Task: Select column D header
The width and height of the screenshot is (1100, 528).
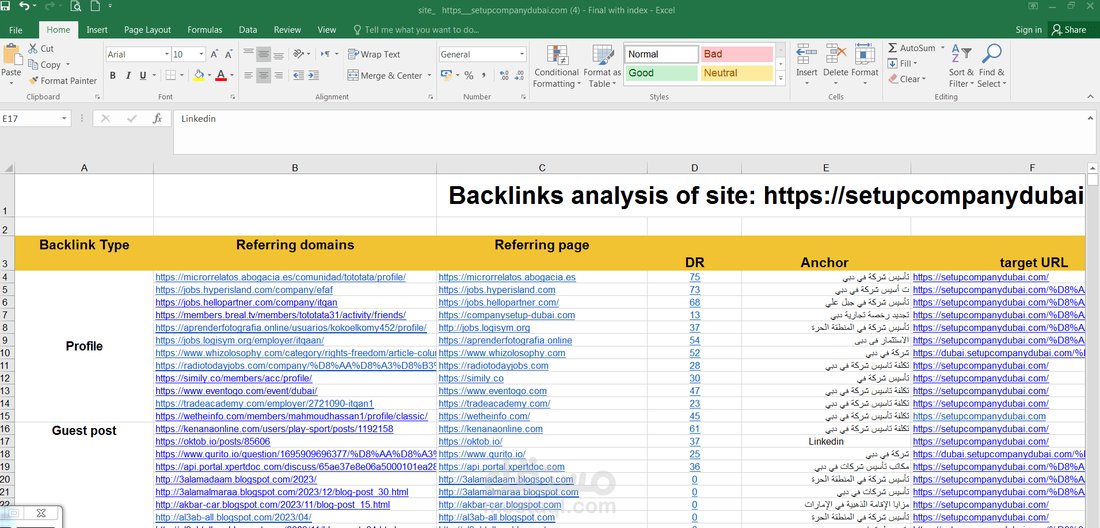Action: coord(694,168)
